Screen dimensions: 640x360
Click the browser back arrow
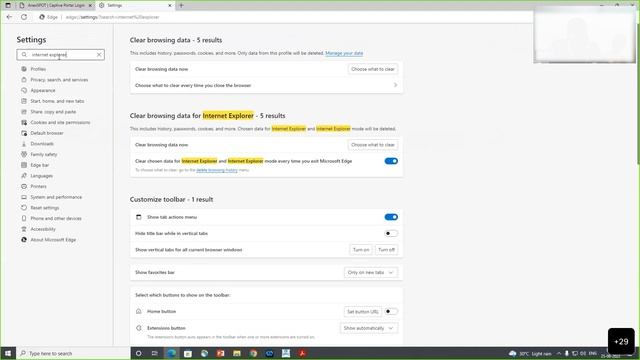tap(9, 17)
